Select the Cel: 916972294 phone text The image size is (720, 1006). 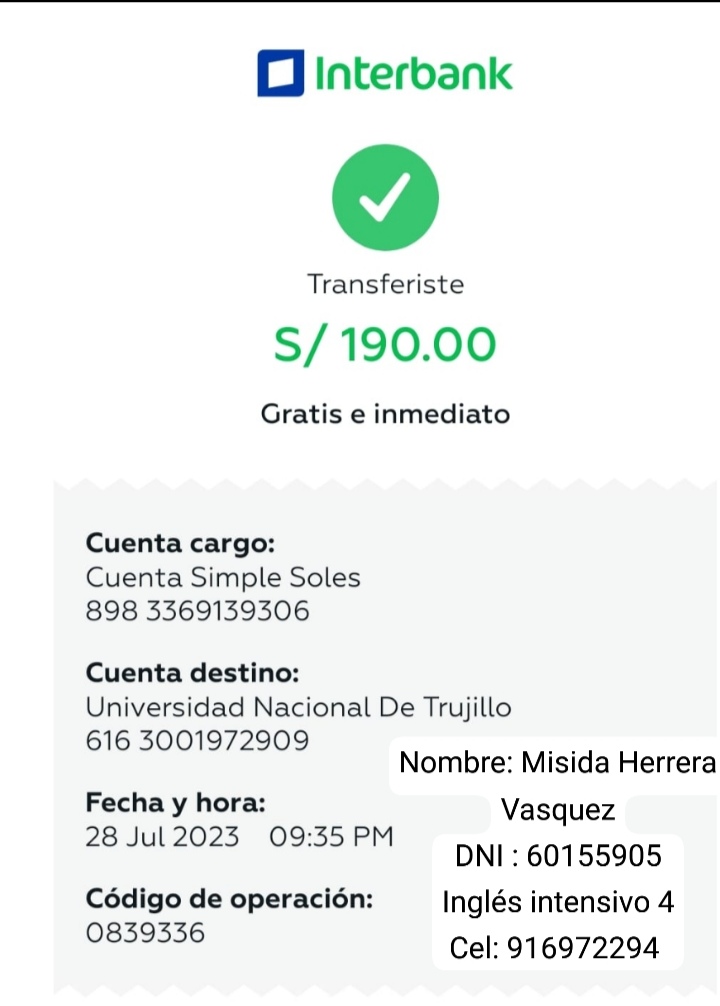[x=554, y=947]
